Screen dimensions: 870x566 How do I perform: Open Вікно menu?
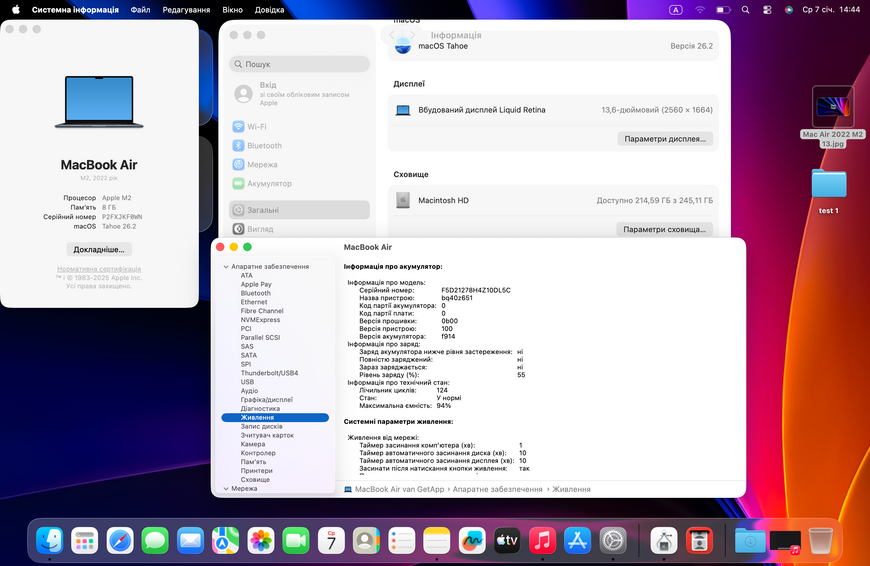(232, 9)
